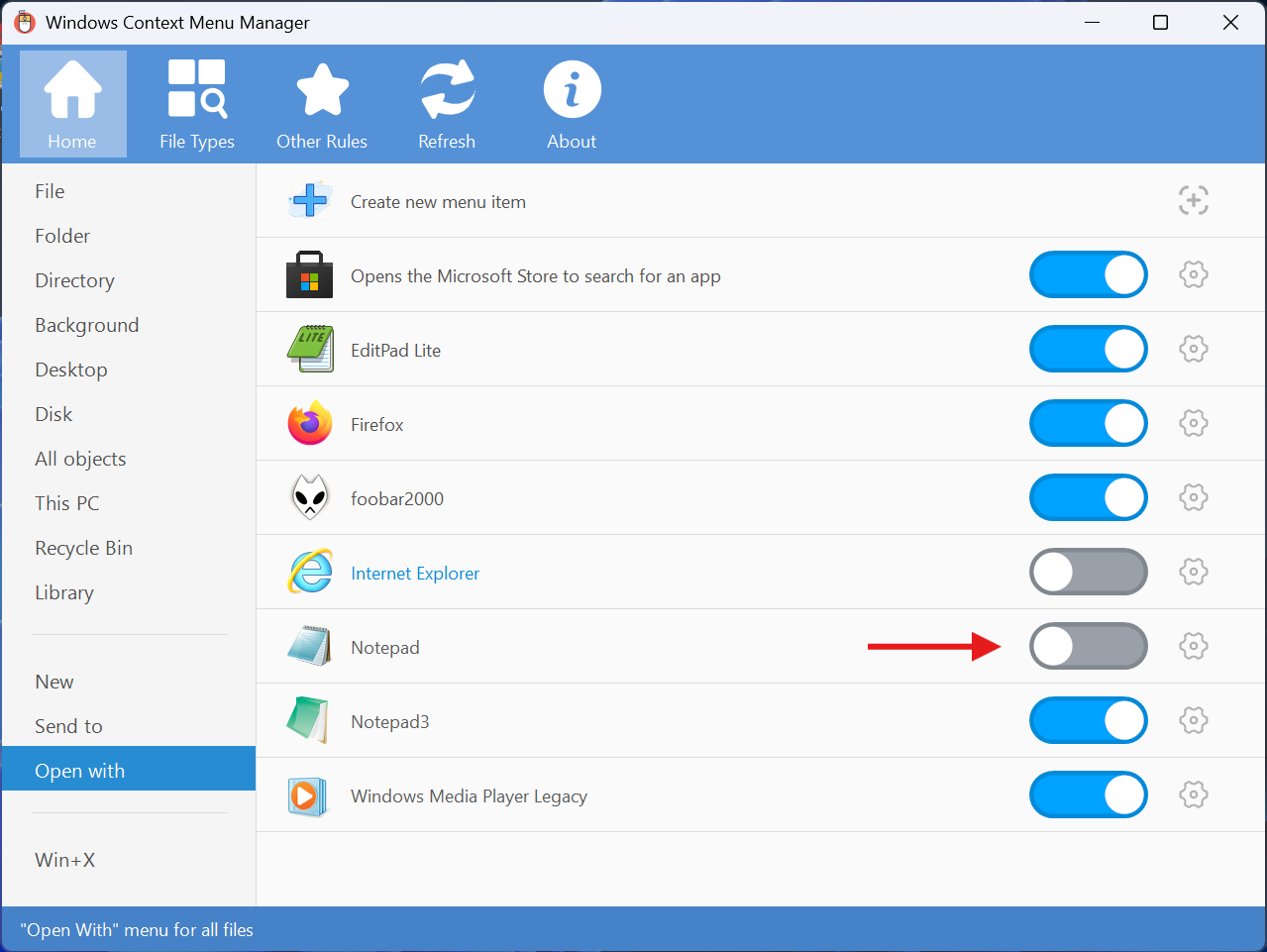Open settings gear for foobar2000
Screen dimensions: 1267x952
[x=1194, y=497]
